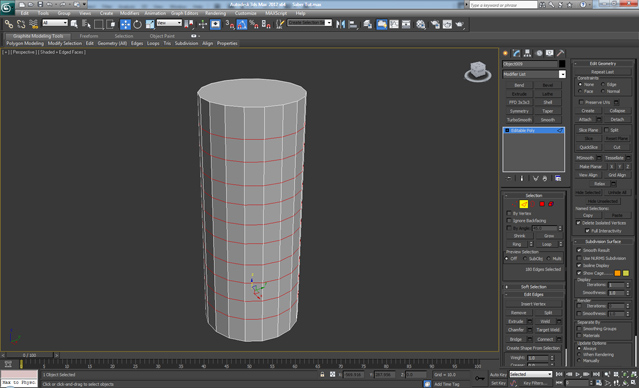Open the 3ds Max application menu logo

pos(7,8)
